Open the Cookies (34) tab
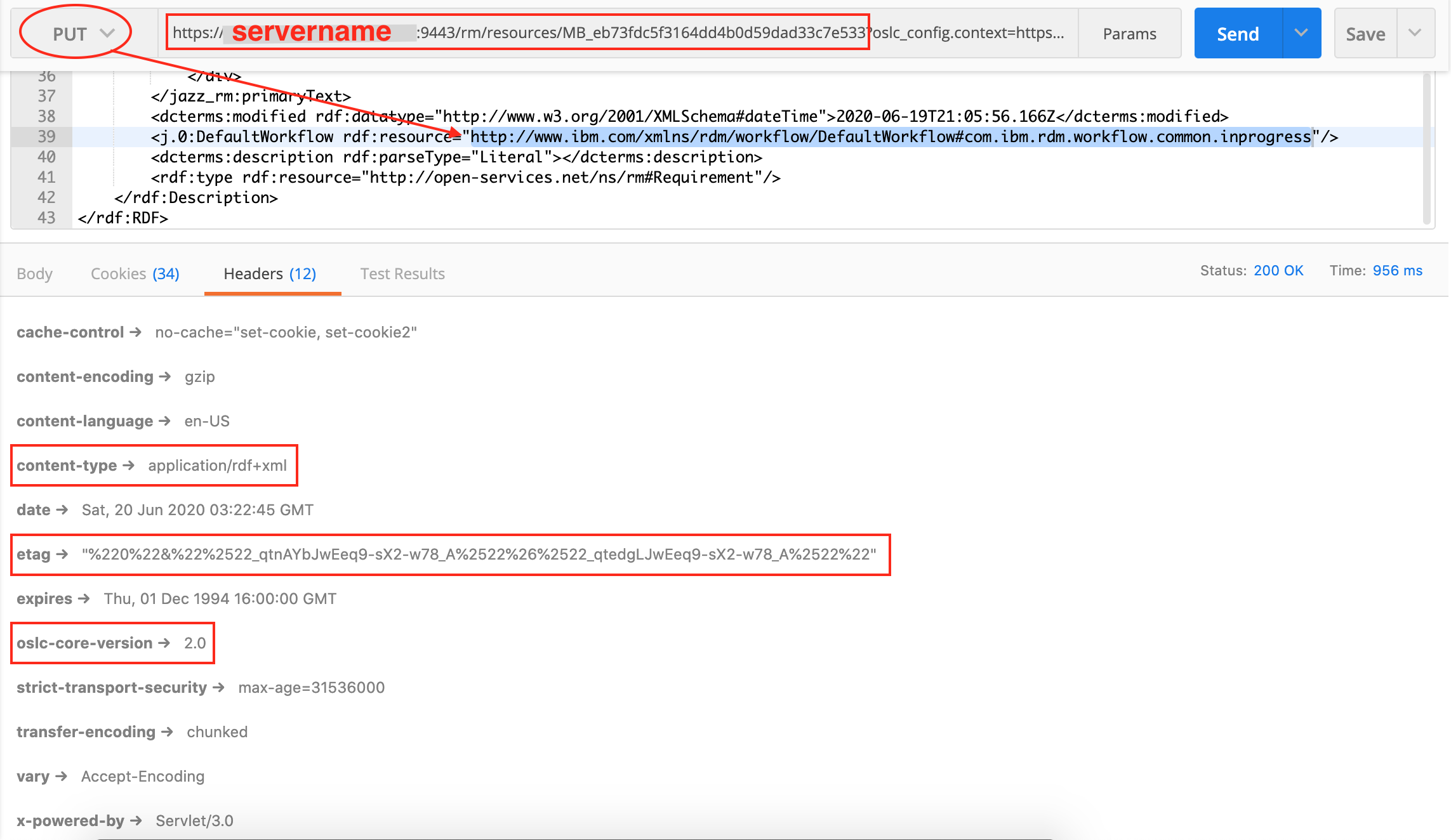 click(135, 273)
